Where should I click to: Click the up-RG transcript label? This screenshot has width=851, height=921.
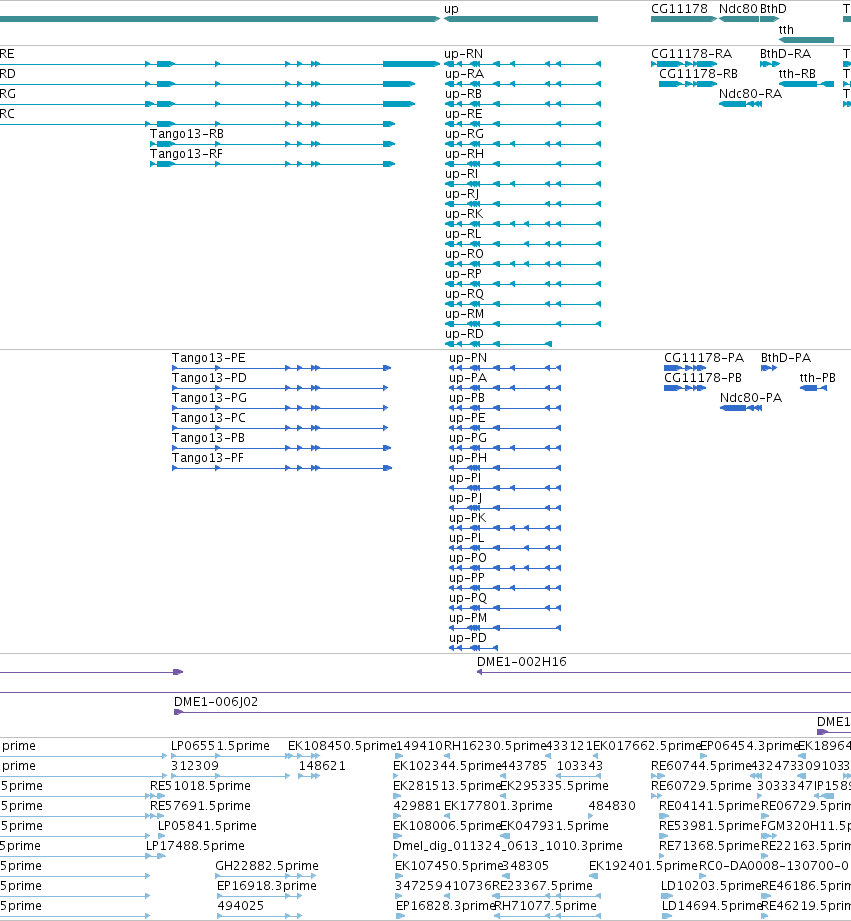(464, 134)
